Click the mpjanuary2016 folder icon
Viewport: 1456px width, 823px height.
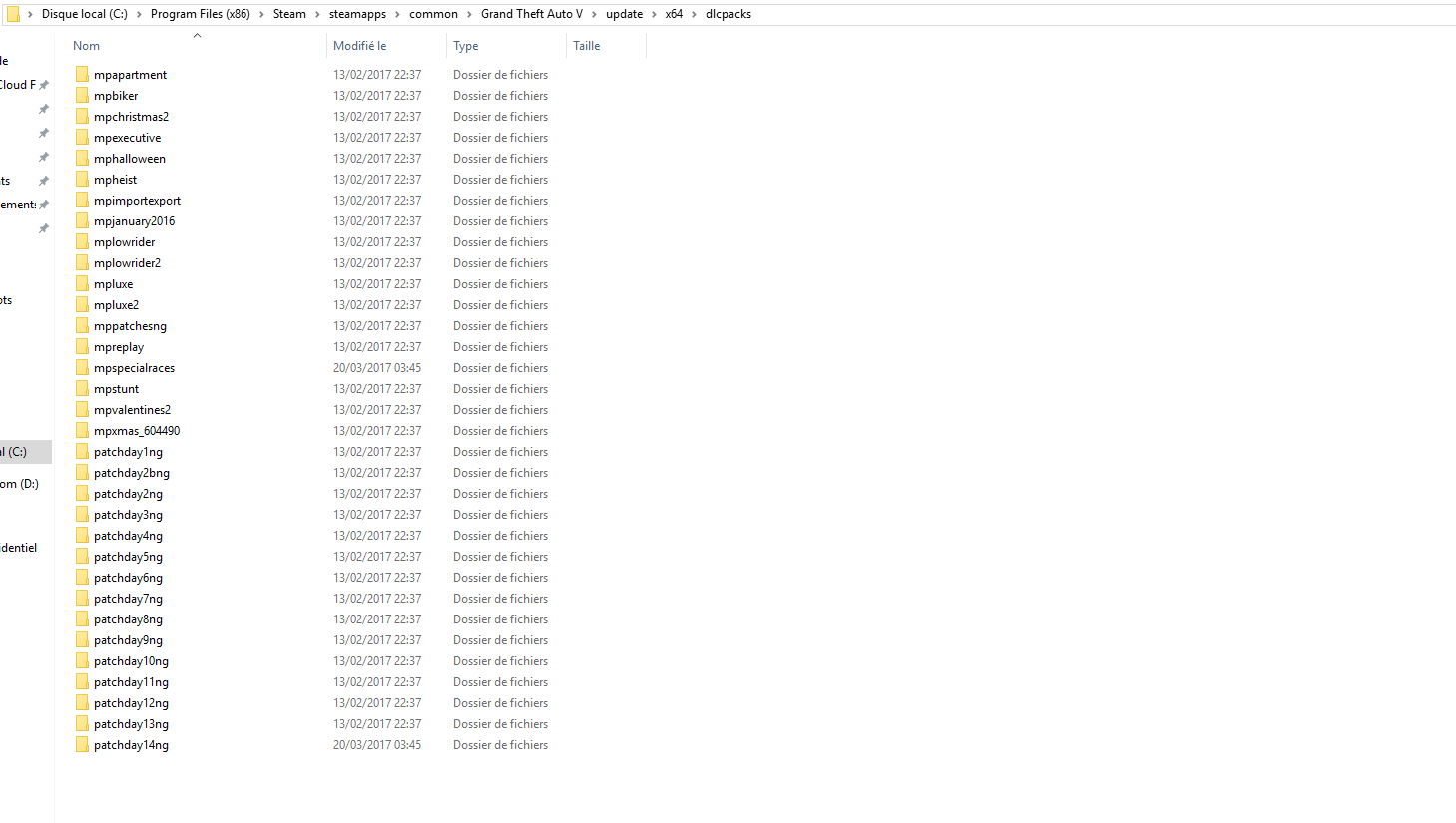point(82,220)
